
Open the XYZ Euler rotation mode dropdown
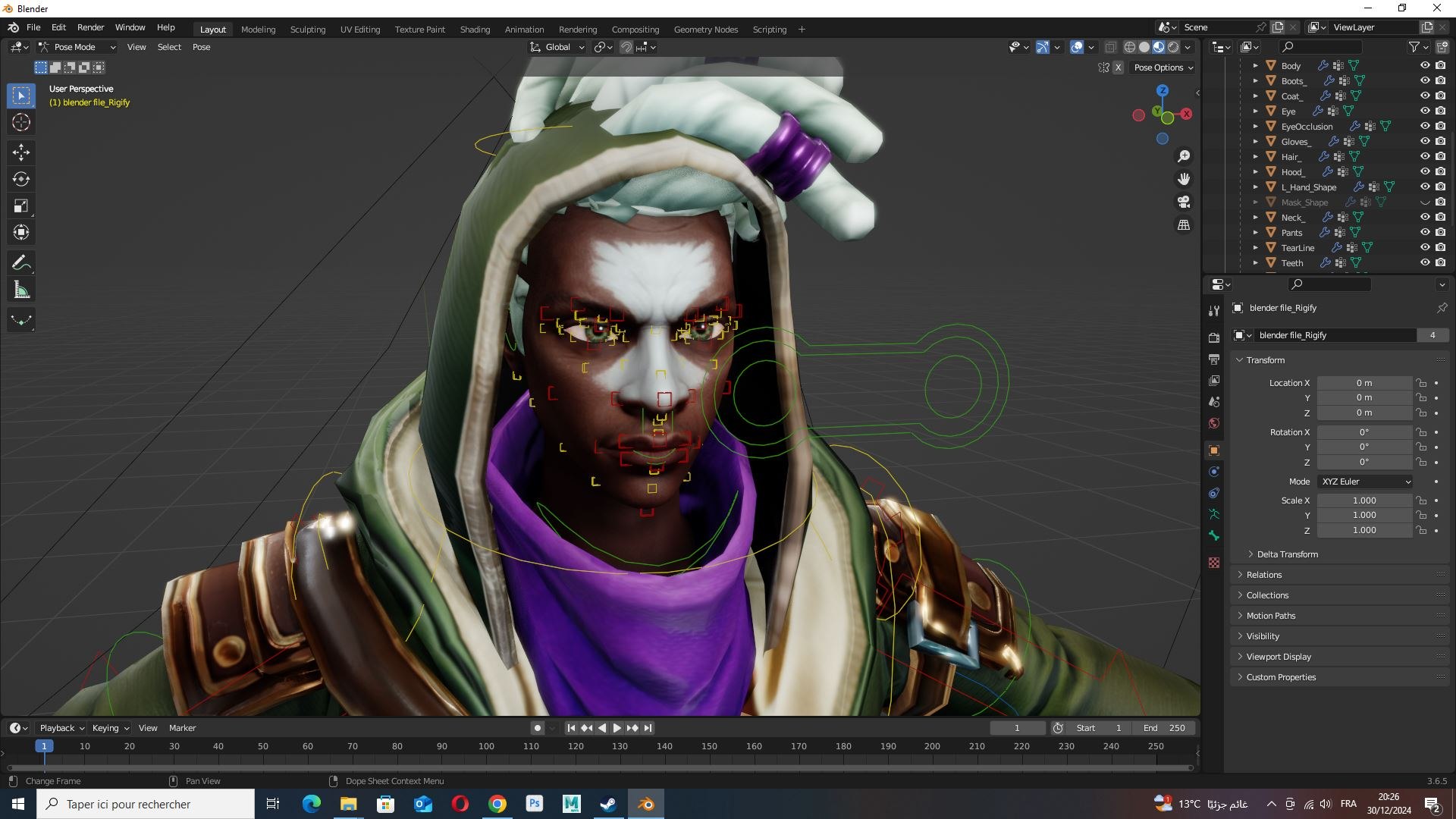[1365, 482]
